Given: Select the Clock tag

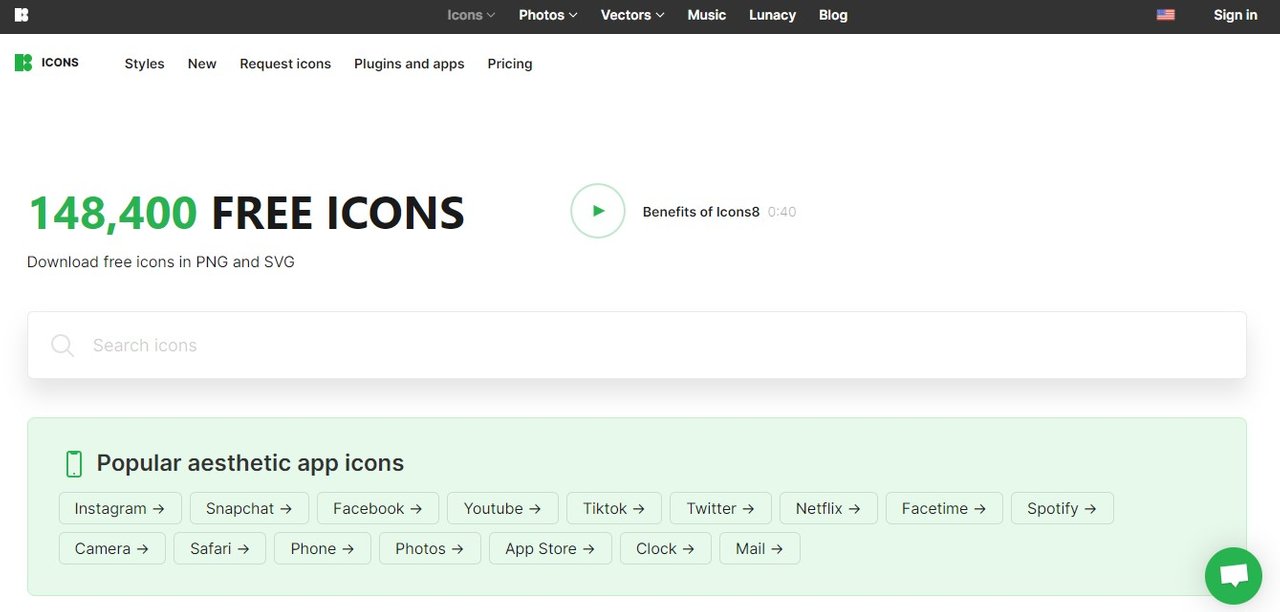Looking at the screenshot, I should pos(666,548).
